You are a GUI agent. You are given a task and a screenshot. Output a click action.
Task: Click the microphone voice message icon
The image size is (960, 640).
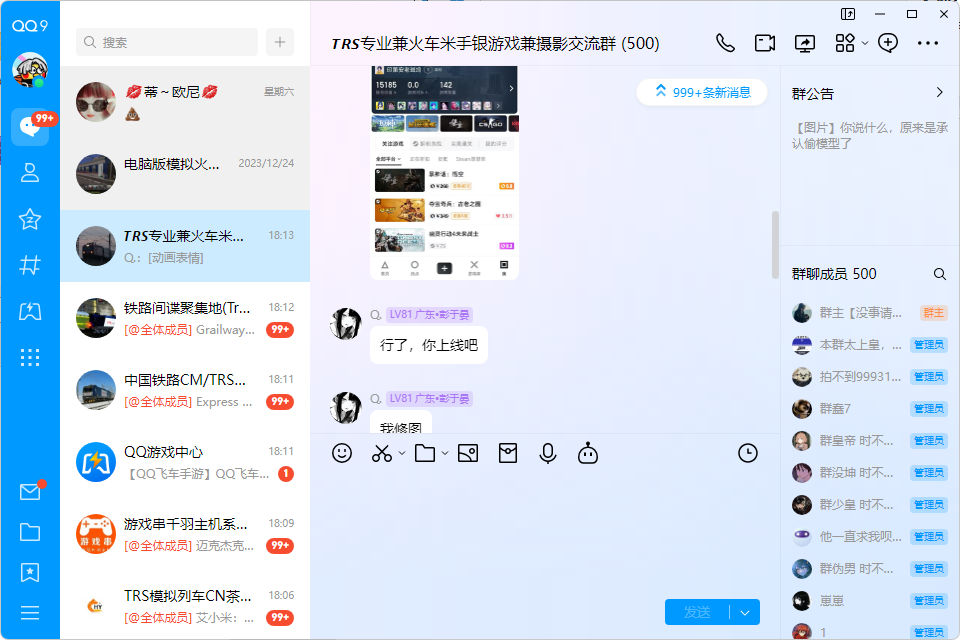[x=548, y=453]
